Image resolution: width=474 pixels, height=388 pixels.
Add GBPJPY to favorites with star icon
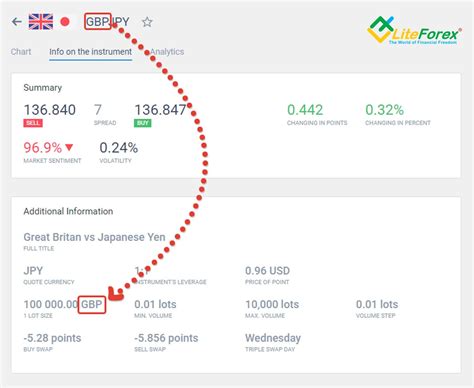coord(147,22)
